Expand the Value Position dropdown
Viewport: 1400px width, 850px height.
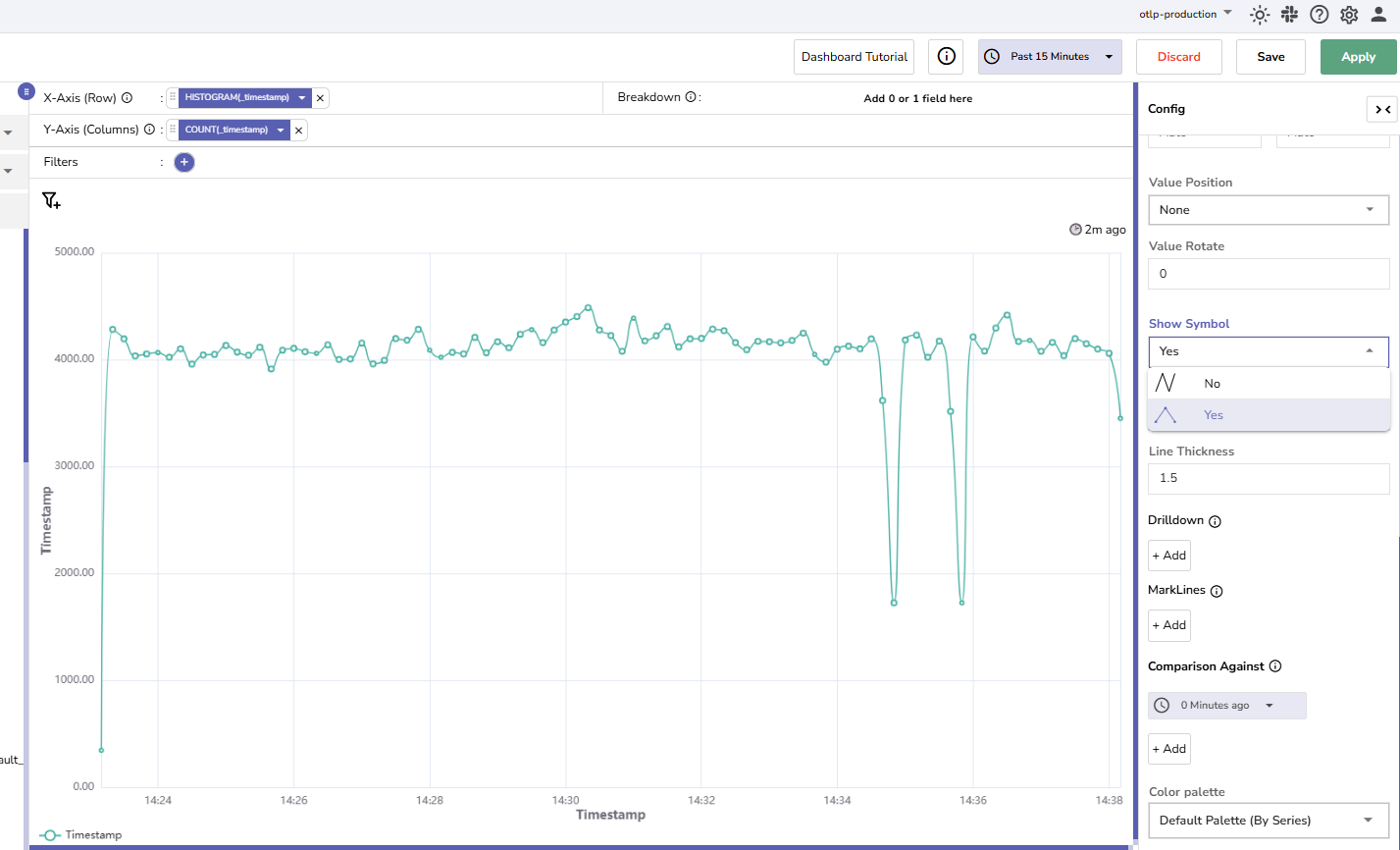click(x=1268, y=210)
